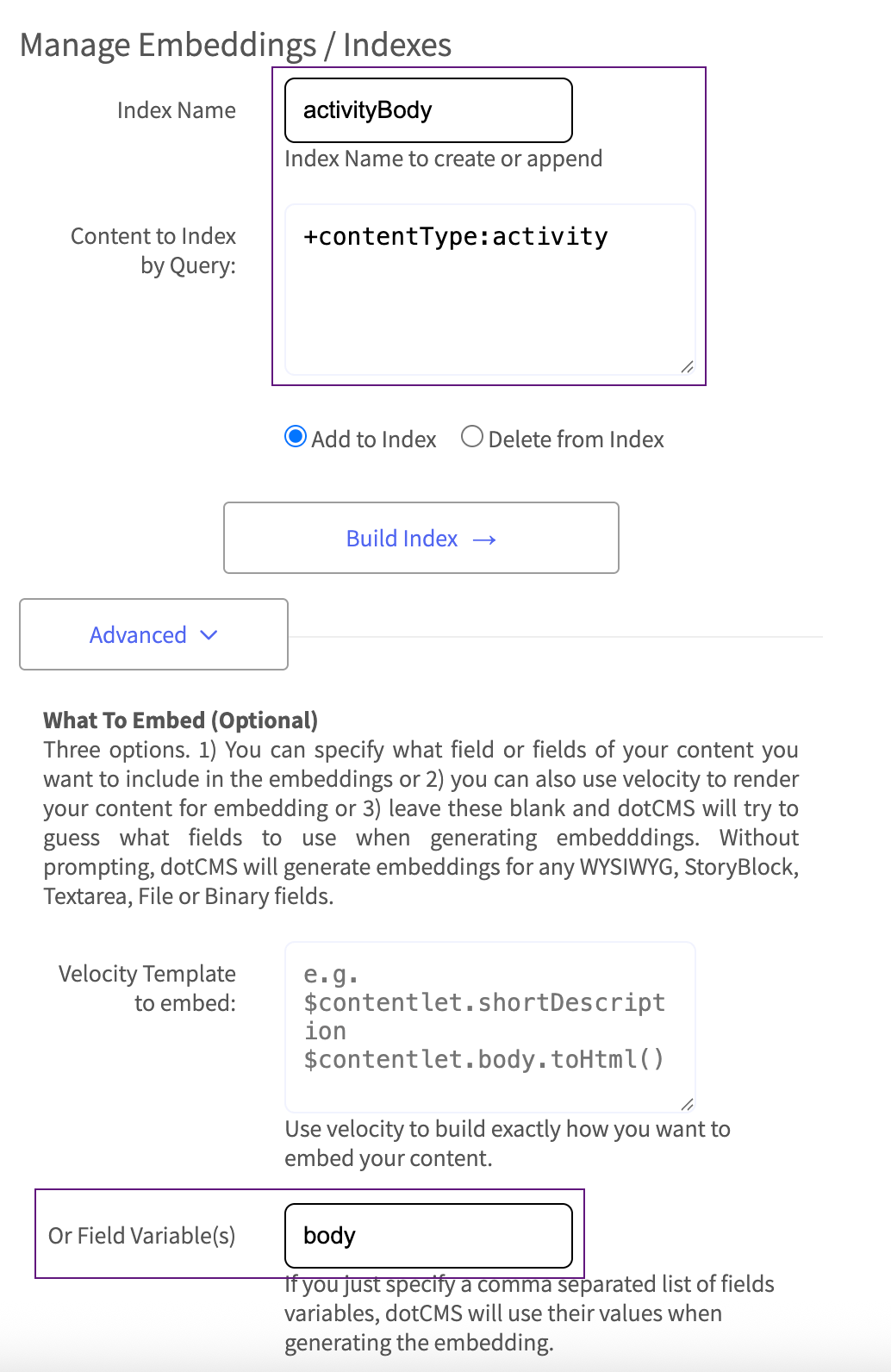Expand the Advanced options section
This screenshot has height=1372, width=891.
click(153, 634)
